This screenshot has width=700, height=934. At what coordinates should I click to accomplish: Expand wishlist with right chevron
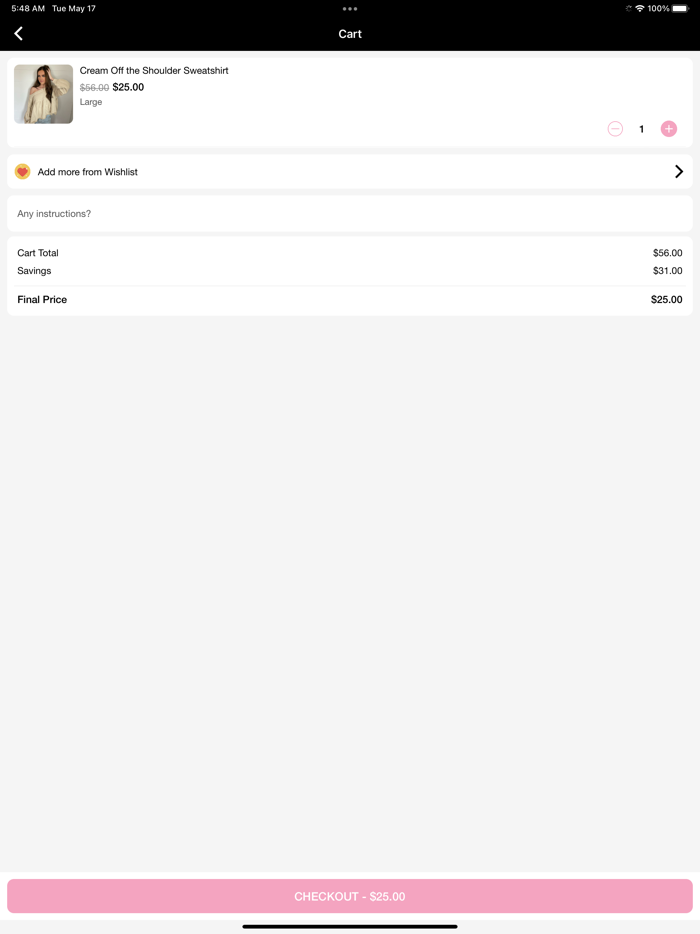(x=679, y=172)
